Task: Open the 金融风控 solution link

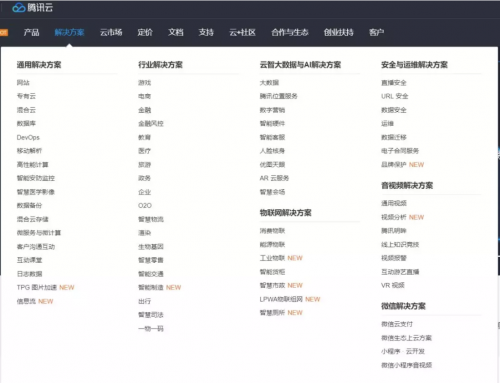Action: [x=151, y=124]
